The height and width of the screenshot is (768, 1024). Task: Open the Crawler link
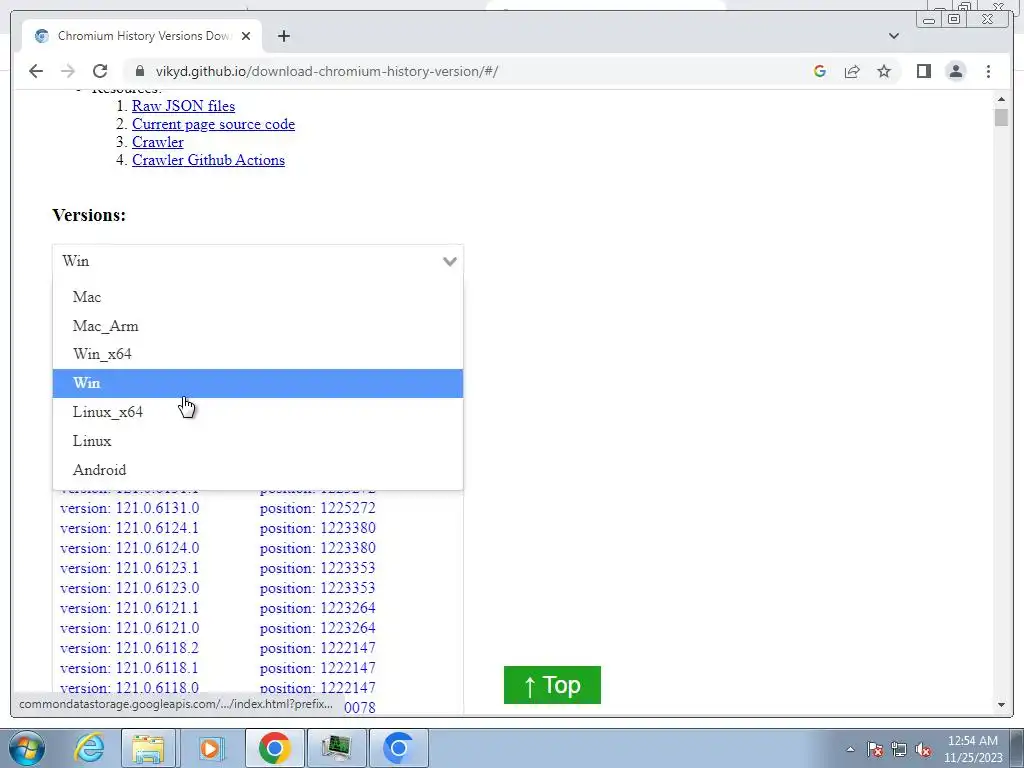tap(157, 142)
